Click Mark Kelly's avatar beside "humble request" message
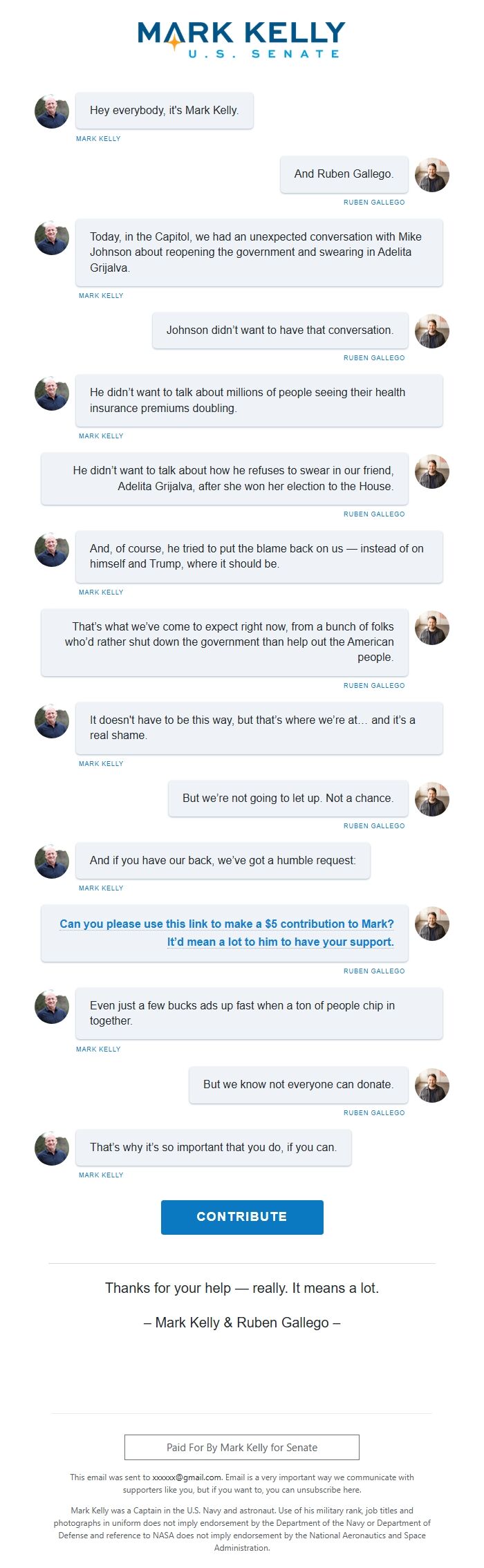The height and width of the screenshot is (1568, 484). (52, 861)
